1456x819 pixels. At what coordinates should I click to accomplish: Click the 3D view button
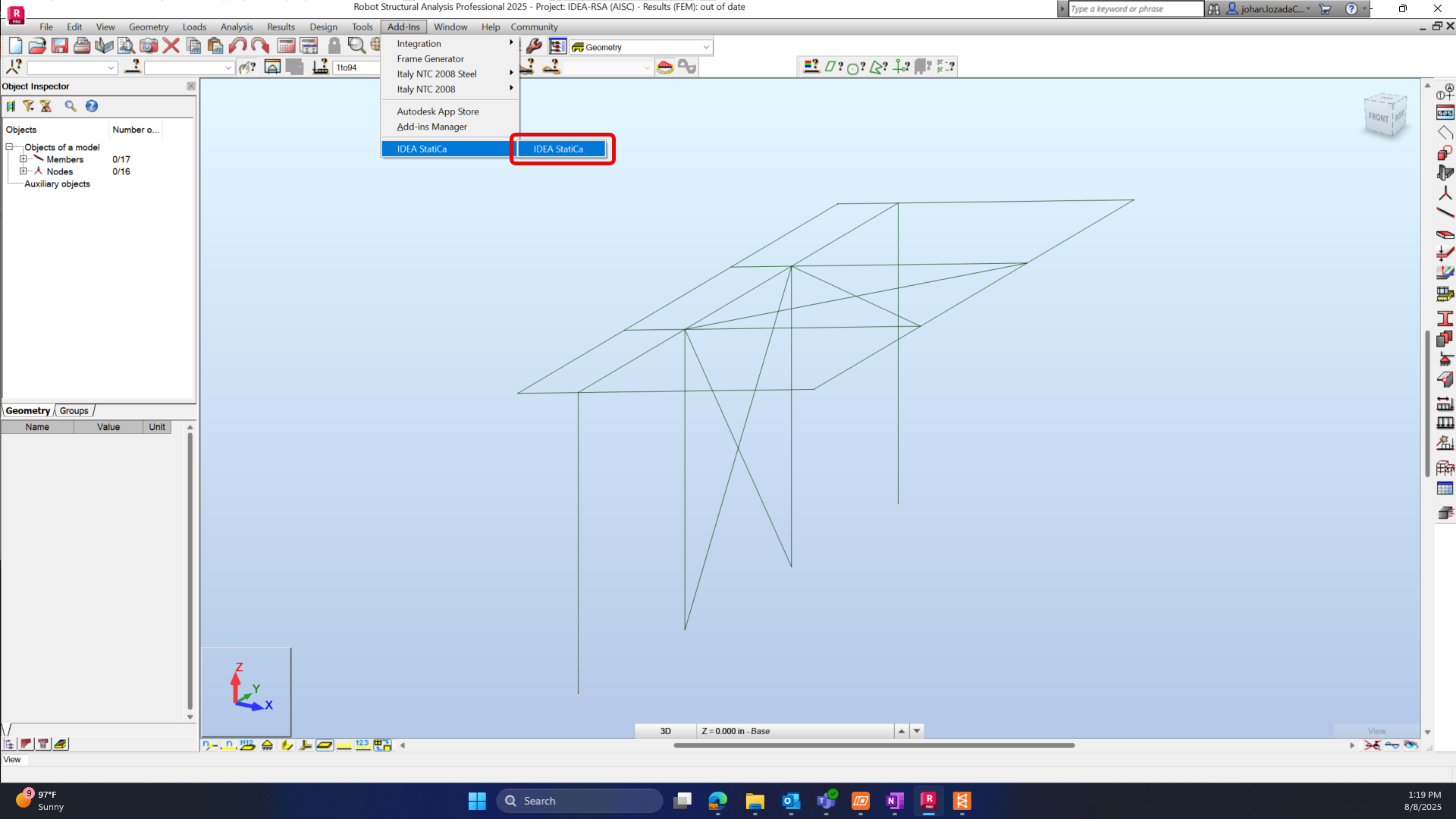[x=665, y=731]
